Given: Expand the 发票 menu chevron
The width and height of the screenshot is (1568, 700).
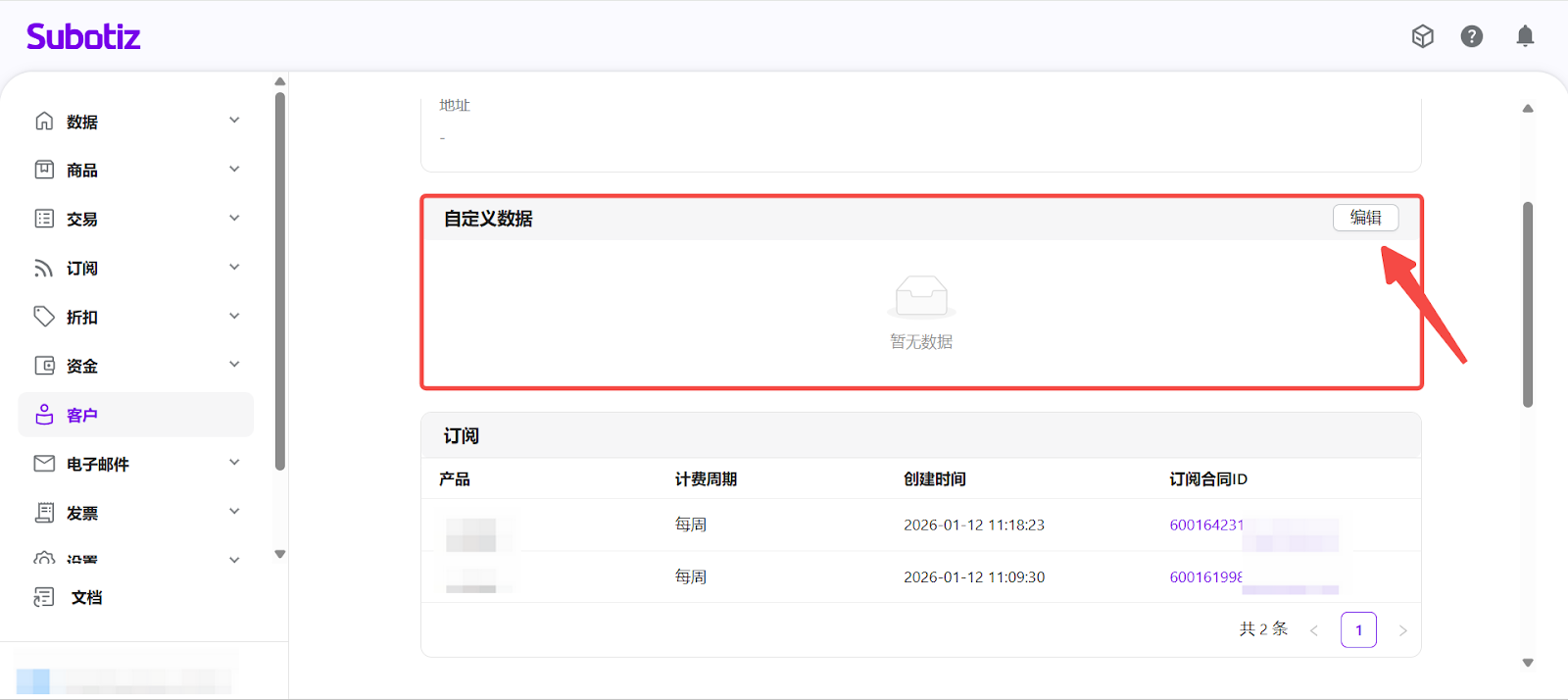Looking at the screenshot, I should pyautogui.click(x=234, y=511).
